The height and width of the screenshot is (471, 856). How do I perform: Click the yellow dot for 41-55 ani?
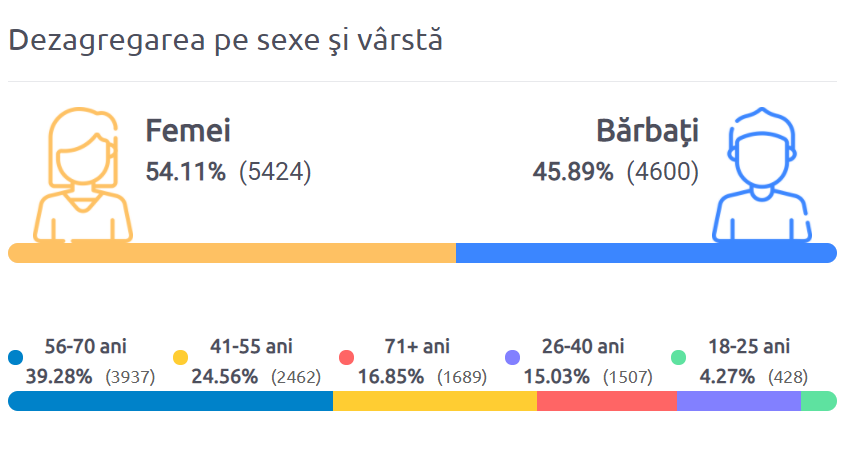181,358
